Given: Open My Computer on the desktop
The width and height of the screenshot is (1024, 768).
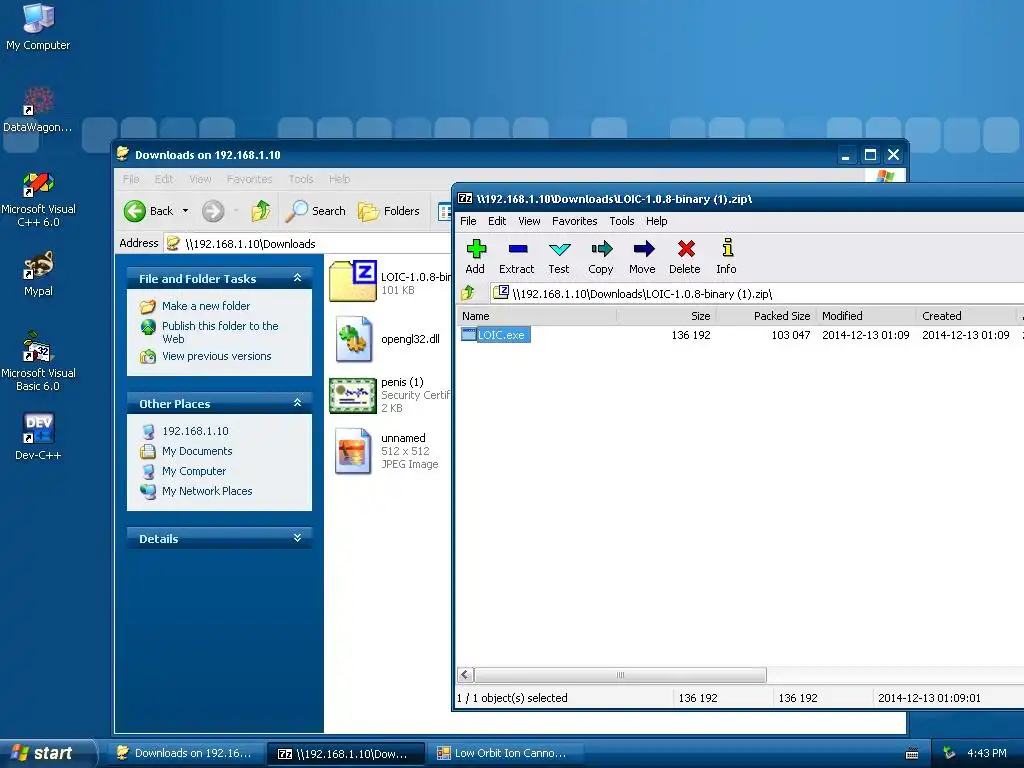Looking at the screenshot, I should [38, 27].
